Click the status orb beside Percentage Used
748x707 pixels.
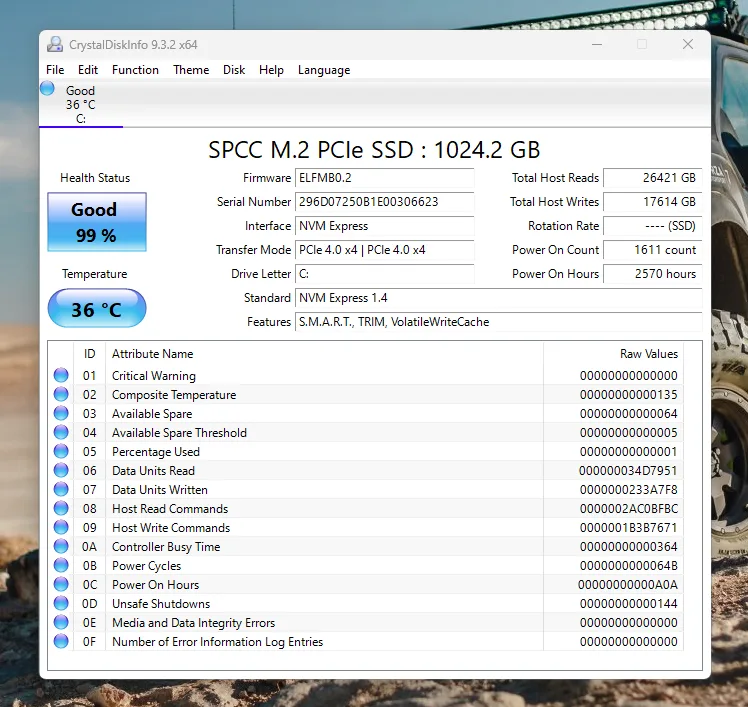(61, 452)
